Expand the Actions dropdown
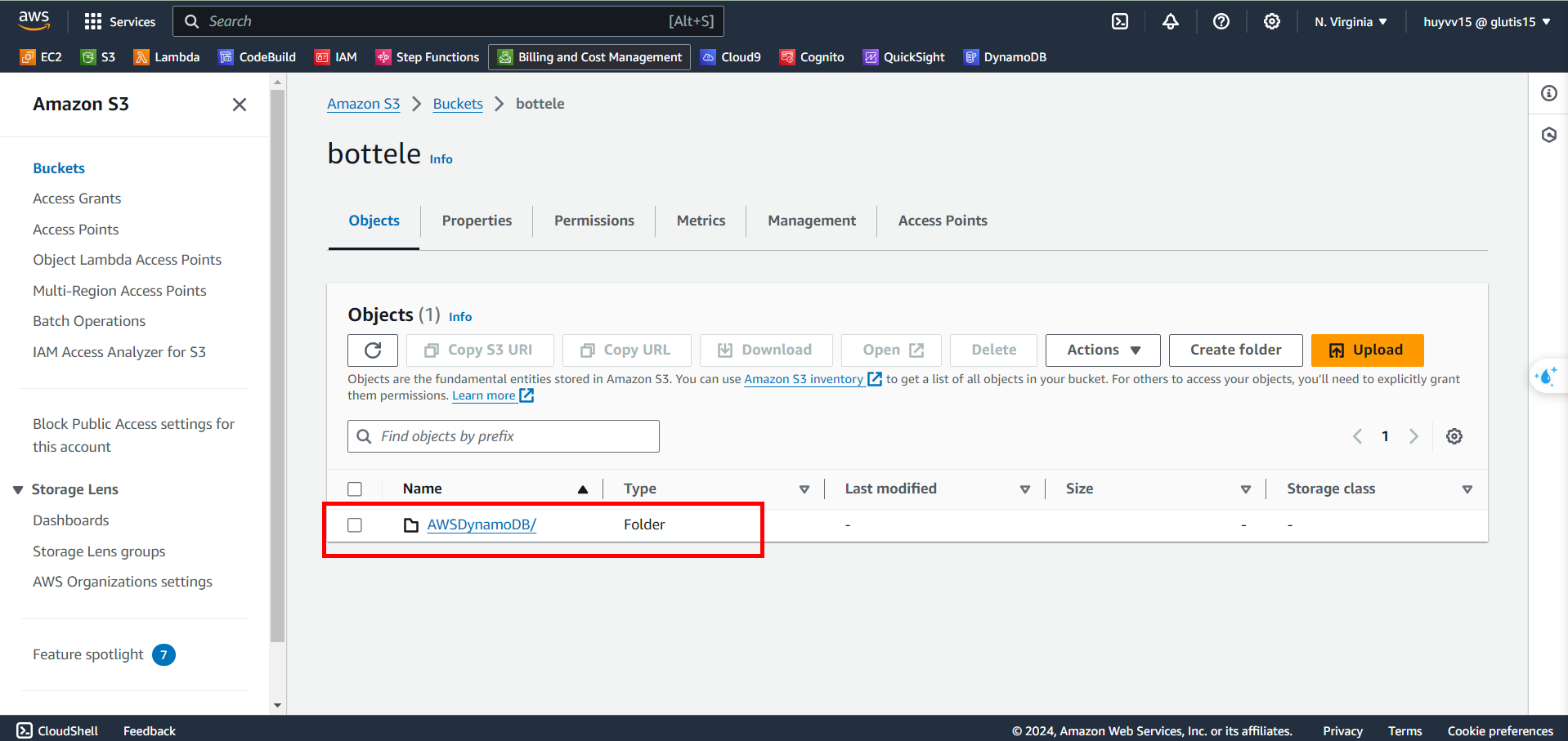 tap(1103, 350)
